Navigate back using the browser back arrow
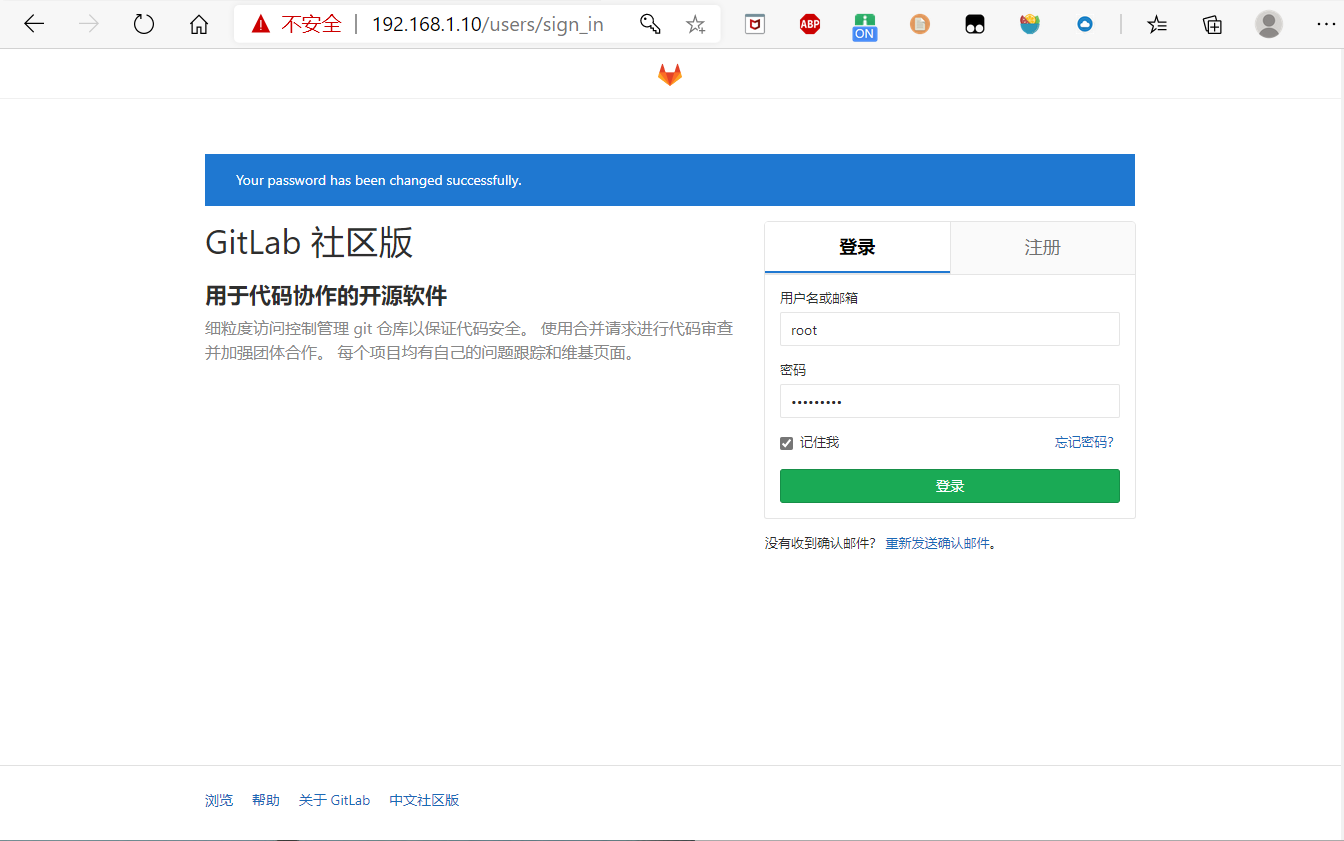The image size is (1344, 841). 34,24
